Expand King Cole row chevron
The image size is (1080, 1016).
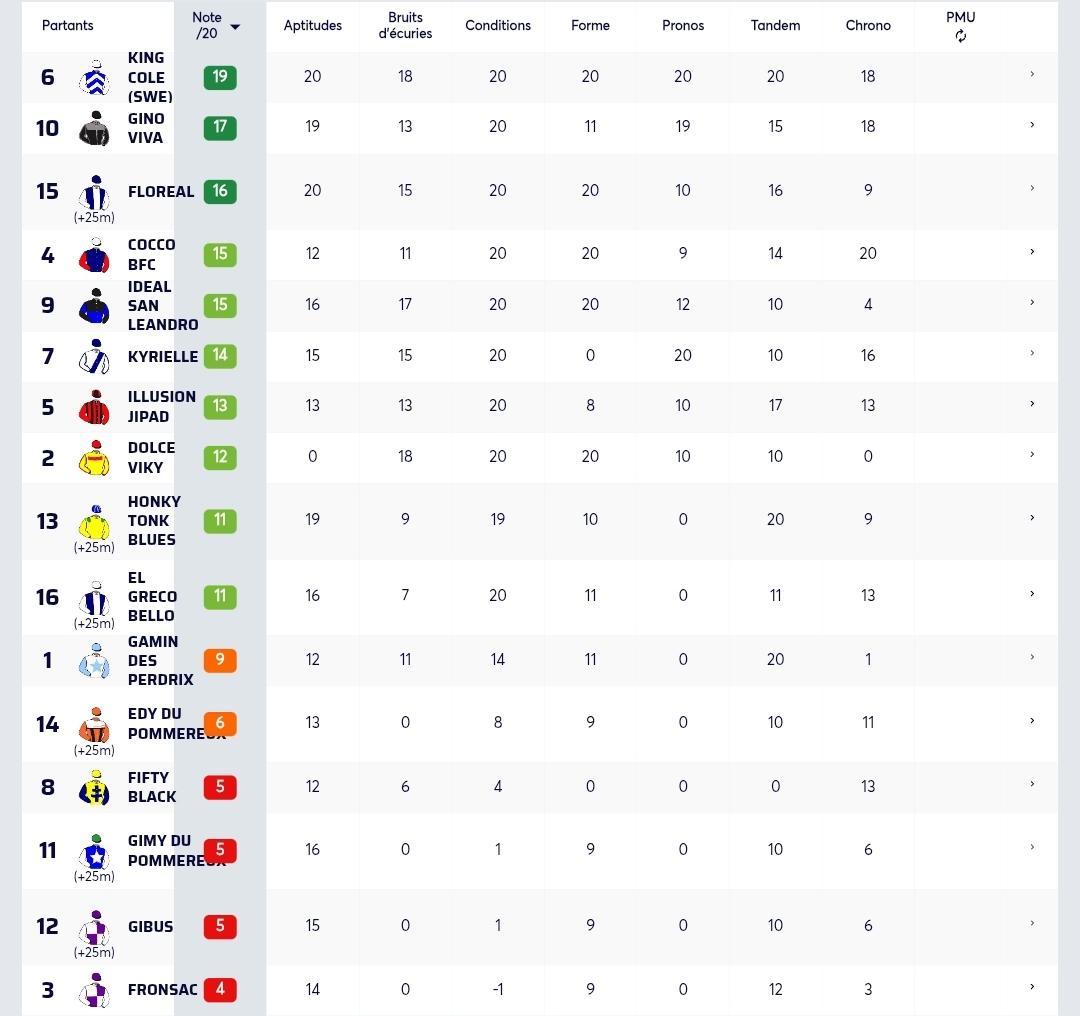pyautogui.click(x=1032, y=74)
